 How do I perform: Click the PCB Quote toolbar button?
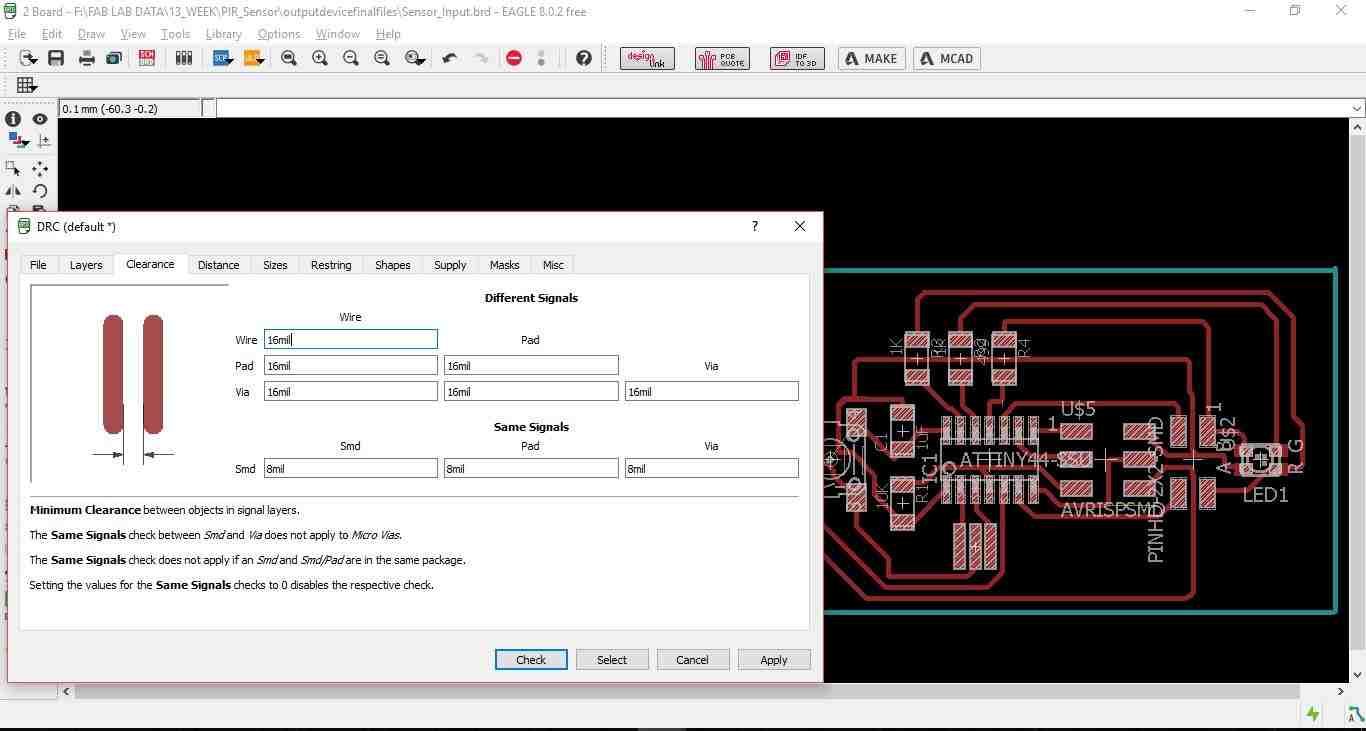pos(722,59)
